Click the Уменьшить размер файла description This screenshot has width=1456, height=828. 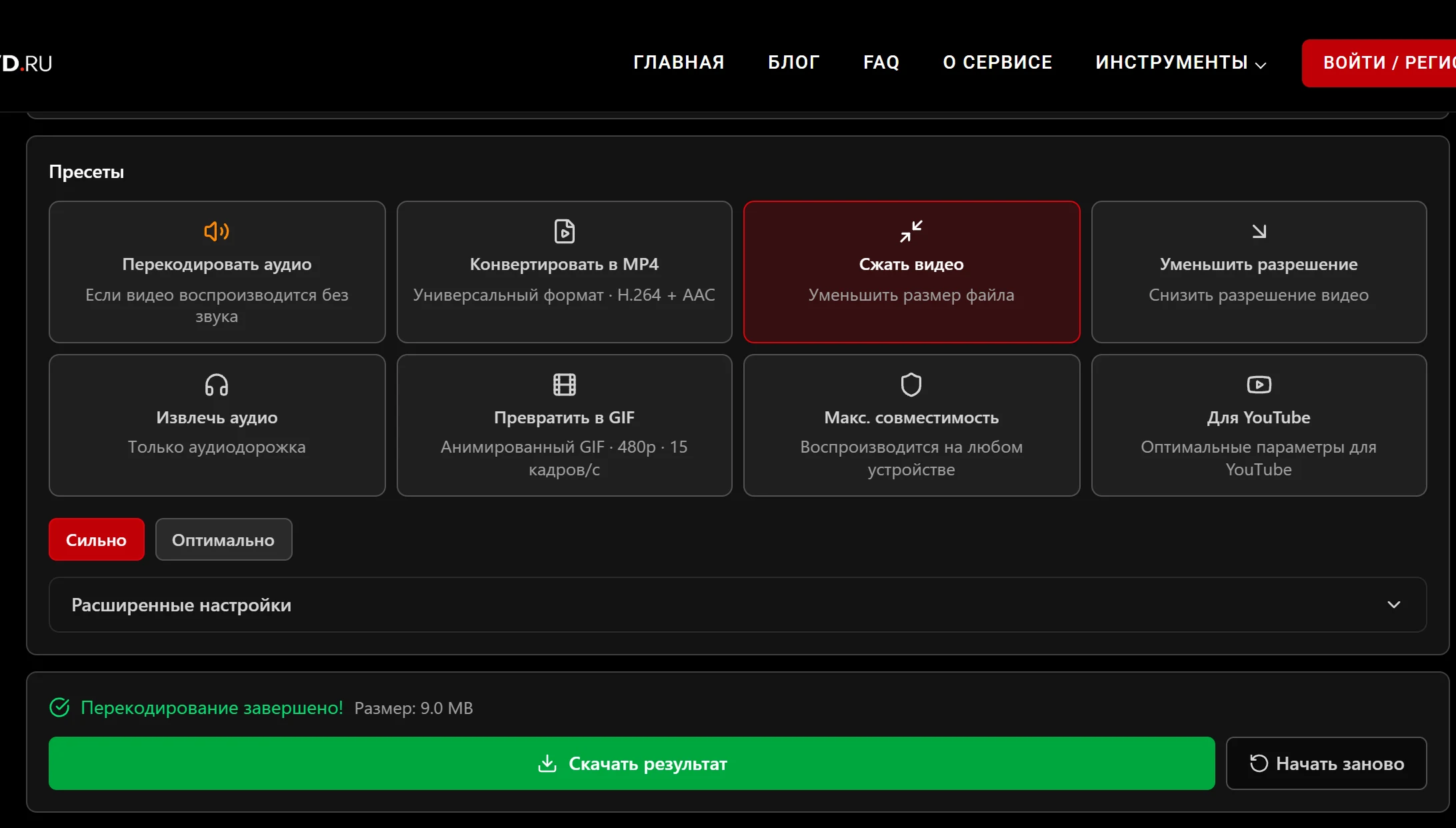click(x=911, y=295)
